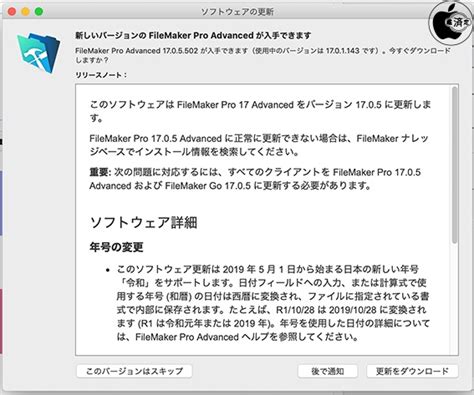Close the software update window
Viewport: 474px width, 395px height.
tap(12, 12)
